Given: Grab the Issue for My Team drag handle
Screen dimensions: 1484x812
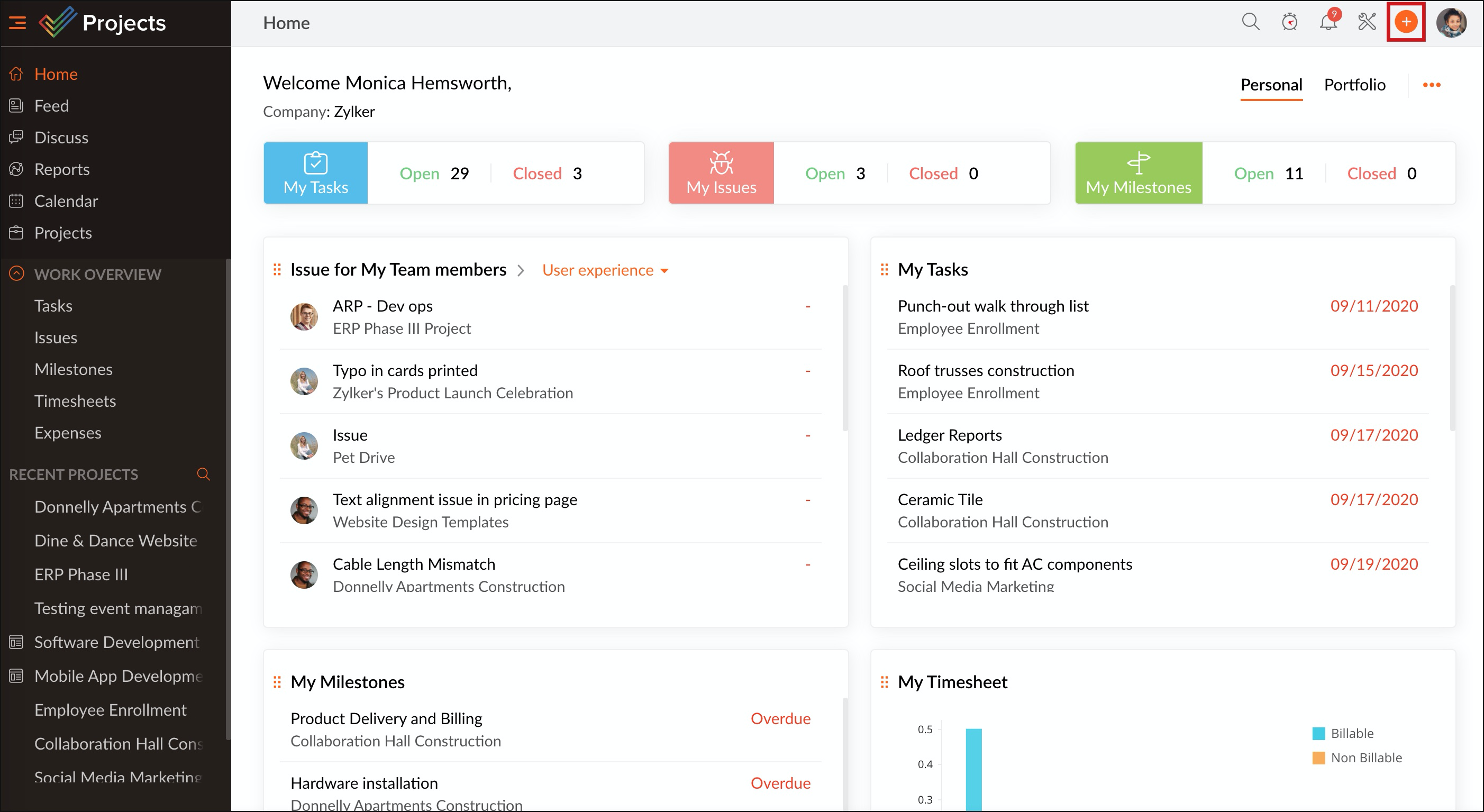Looking at the screenshot, I should click(x=277, y=269).
